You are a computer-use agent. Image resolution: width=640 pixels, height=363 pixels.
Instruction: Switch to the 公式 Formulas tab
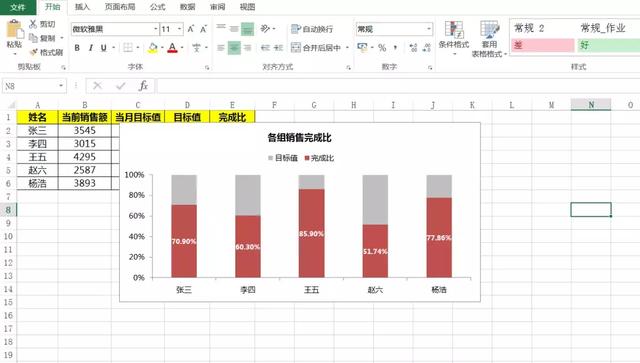157,7
